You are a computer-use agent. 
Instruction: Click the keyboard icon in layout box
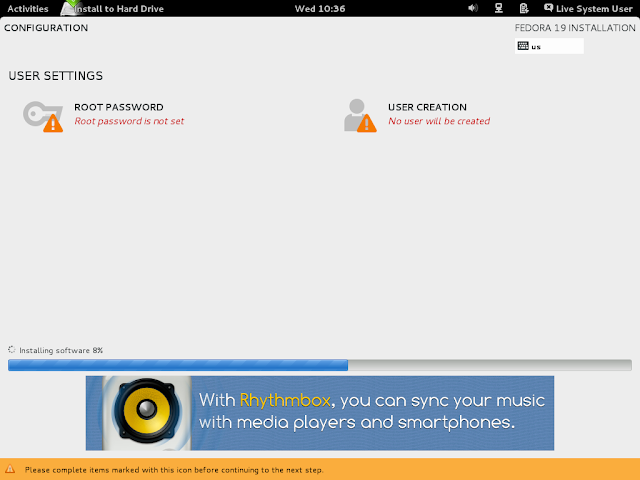click(x=523, y=46)
